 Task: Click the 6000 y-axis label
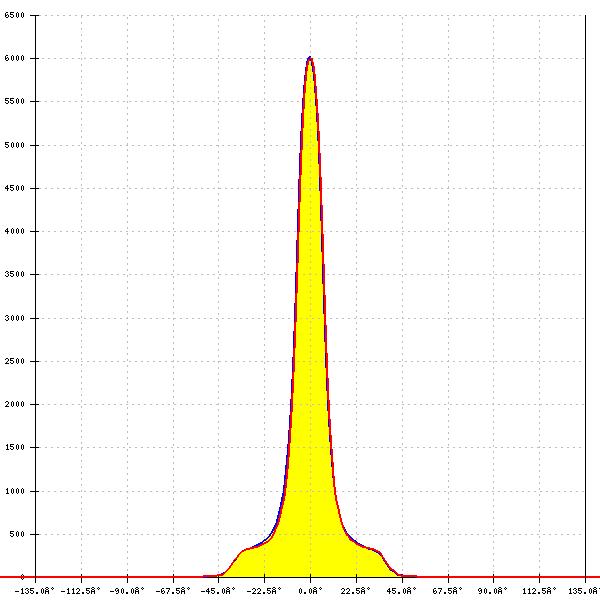point(15,58)
